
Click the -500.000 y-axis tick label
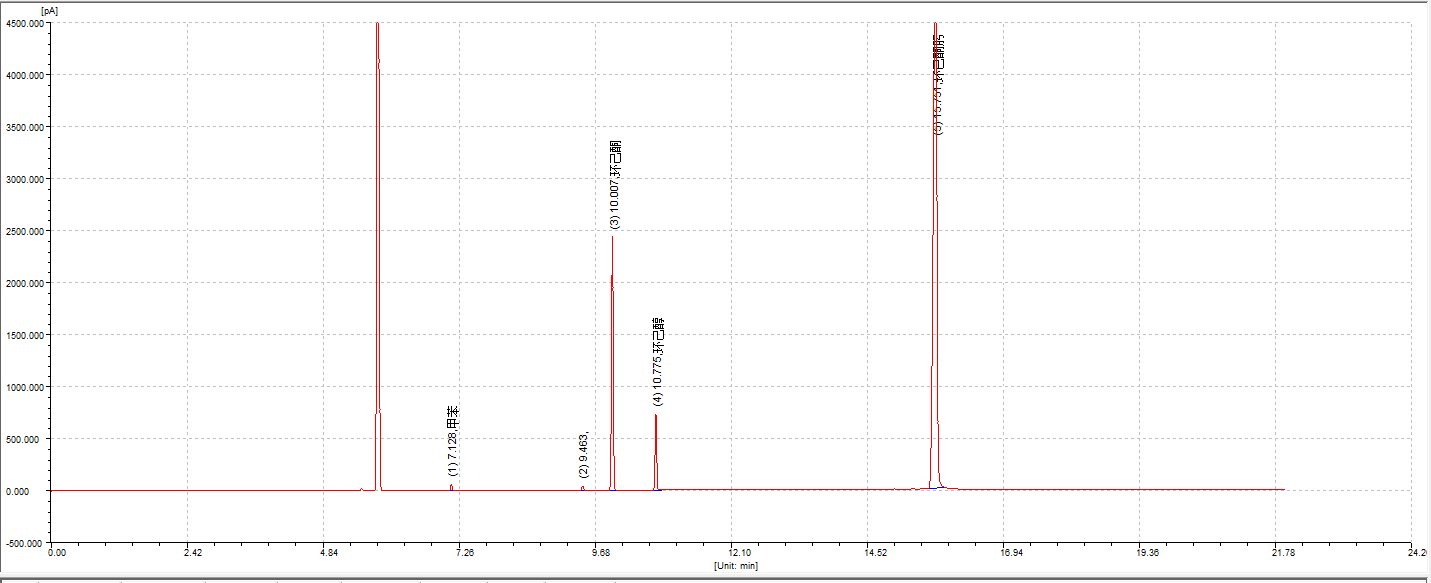tap(24, 543)
